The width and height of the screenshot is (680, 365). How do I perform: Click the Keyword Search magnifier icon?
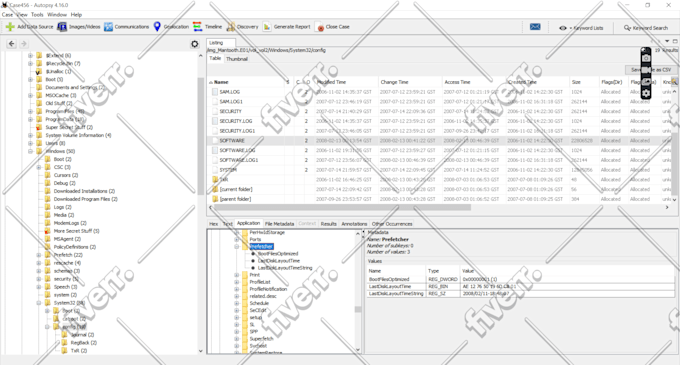click(x=627, y=28)
